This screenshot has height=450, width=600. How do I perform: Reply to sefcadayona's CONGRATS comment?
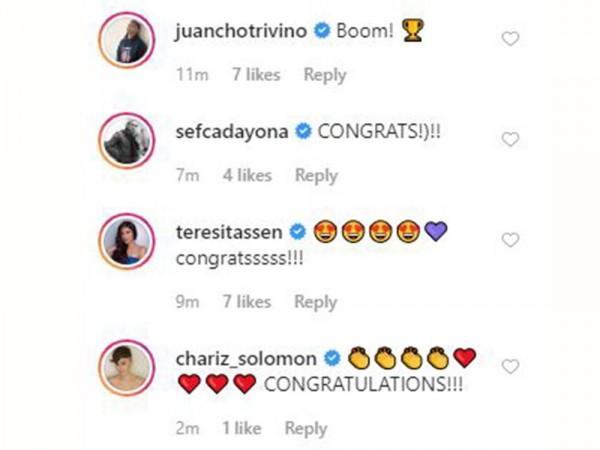[x=316, y=175]
